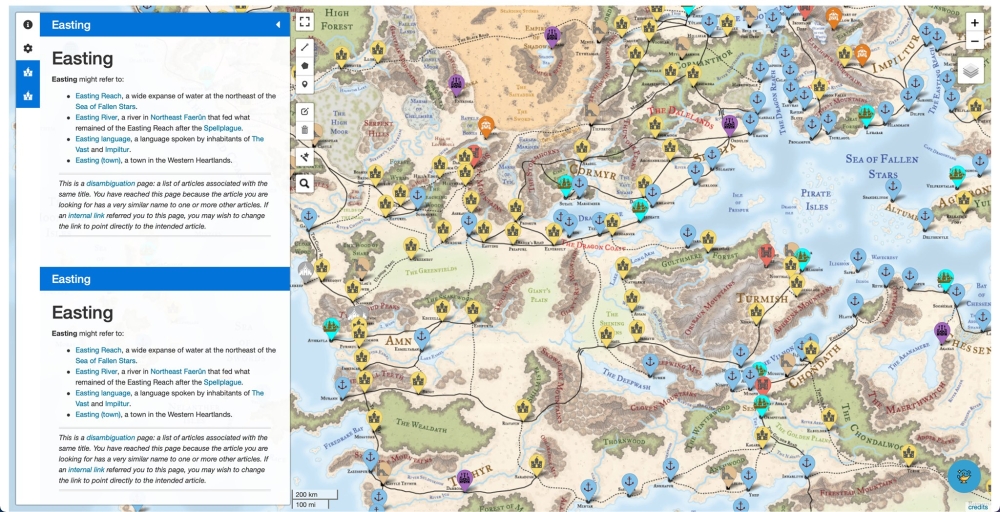Screen dimensions: 1000x512
Task: Activate the edit layers tool
Action: point(305,111)
